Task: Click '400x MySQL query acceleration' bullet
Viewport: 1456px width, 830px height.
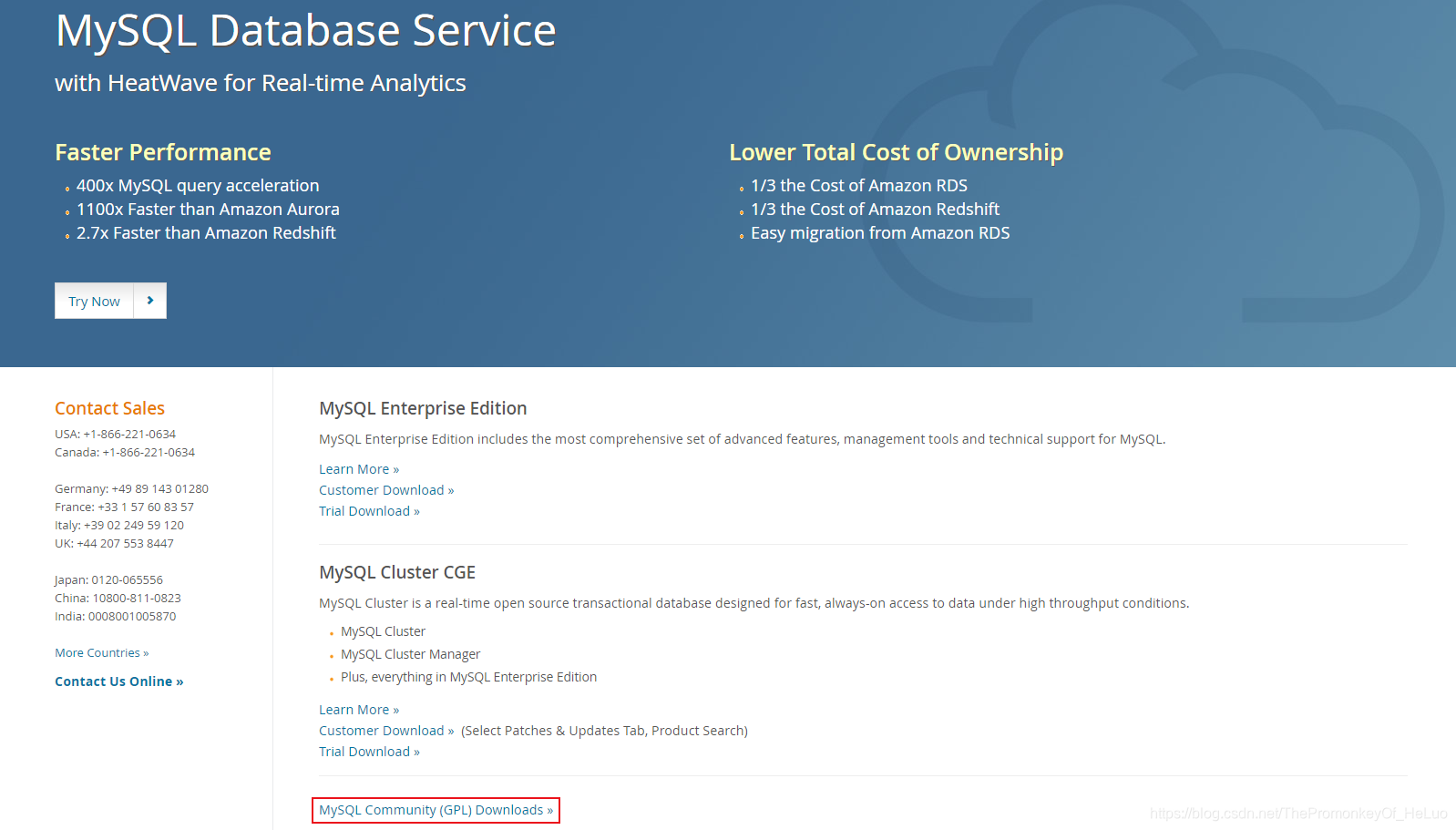Action: pyautogui.click(x=198, y=186)
